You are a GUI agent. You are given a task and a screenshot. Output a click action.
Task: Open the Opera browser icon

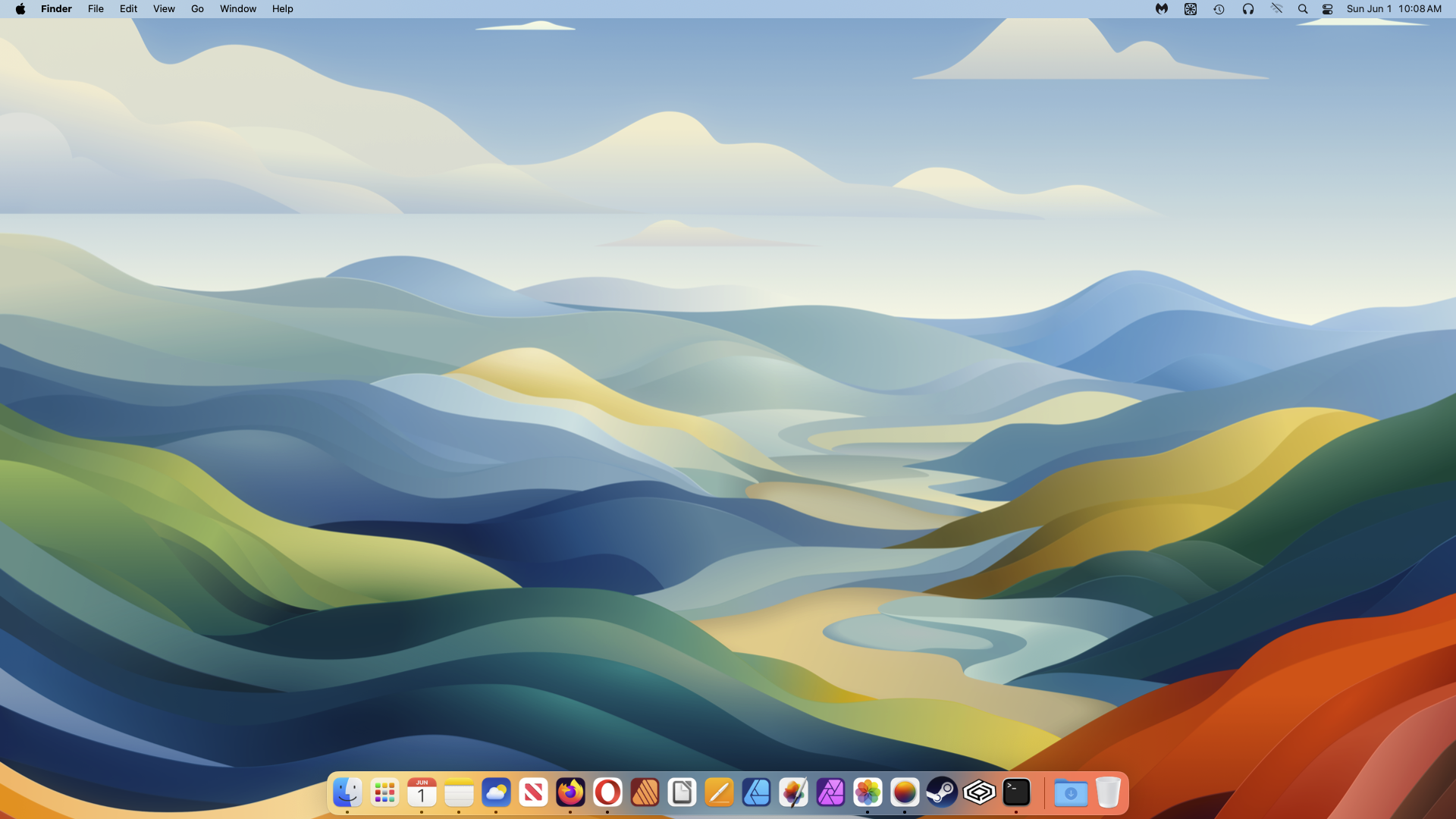tap(607, 792)
